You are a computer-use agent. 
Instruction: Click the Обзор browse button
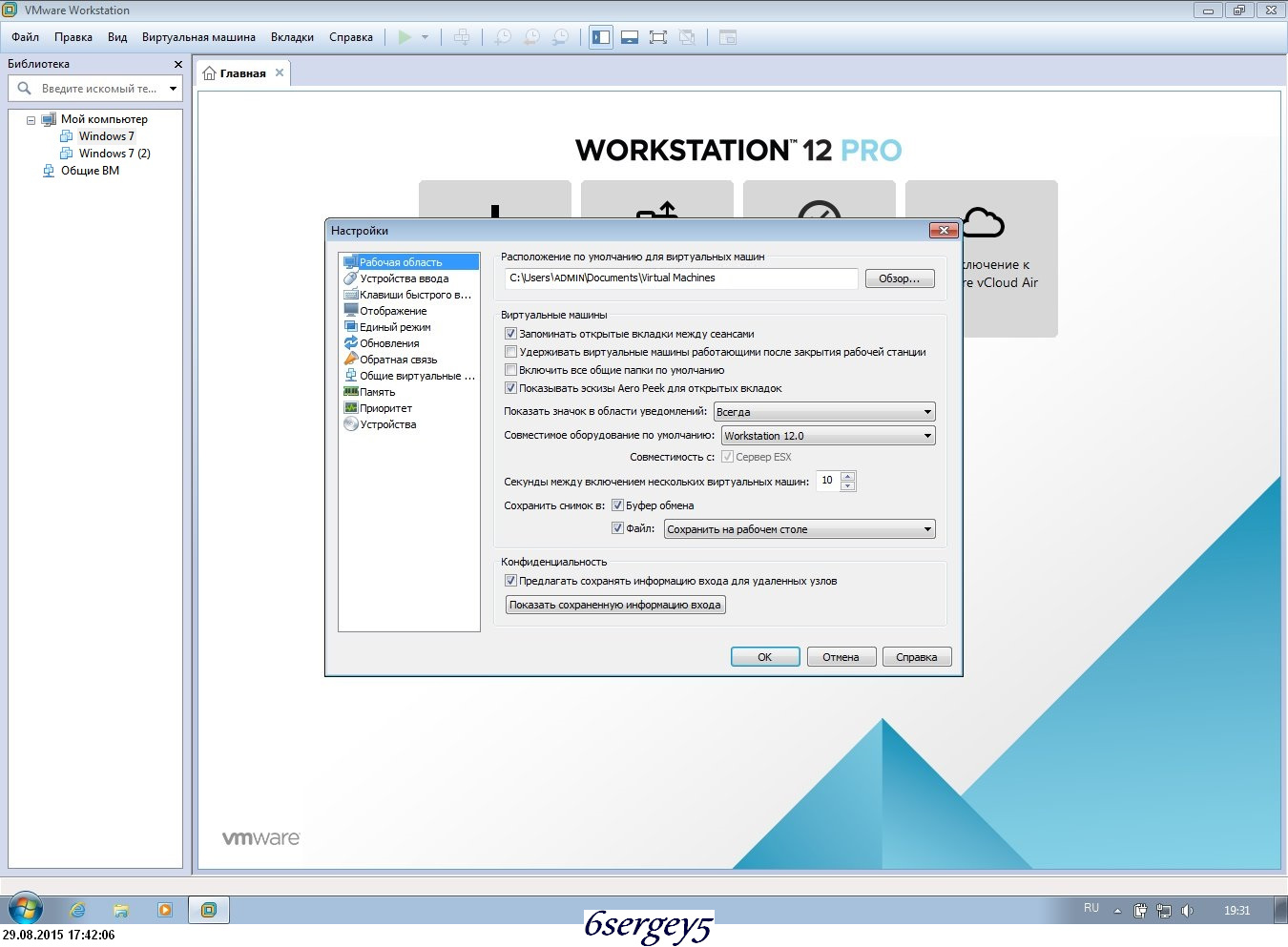(x=900, y=278)
